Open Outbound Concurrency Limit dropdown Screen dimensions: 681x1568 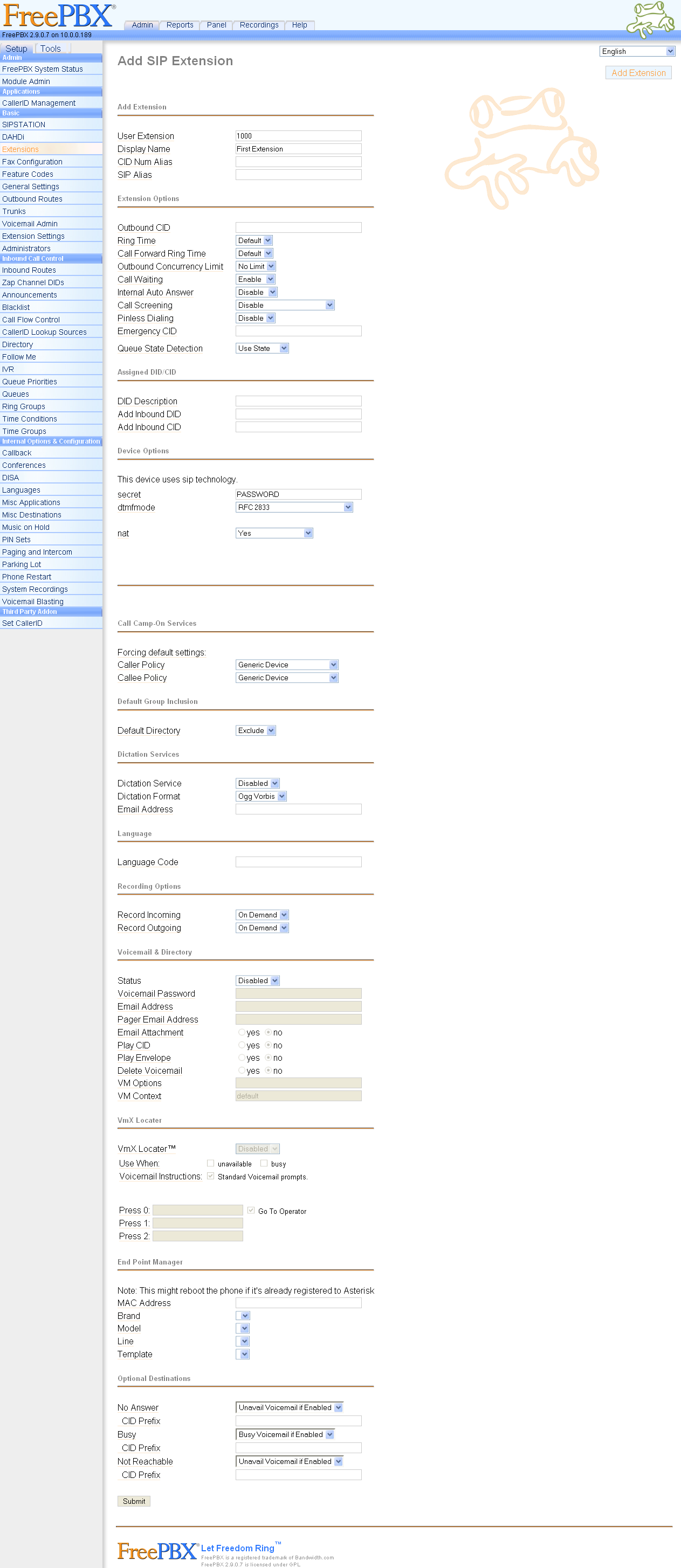click(256, 266)
